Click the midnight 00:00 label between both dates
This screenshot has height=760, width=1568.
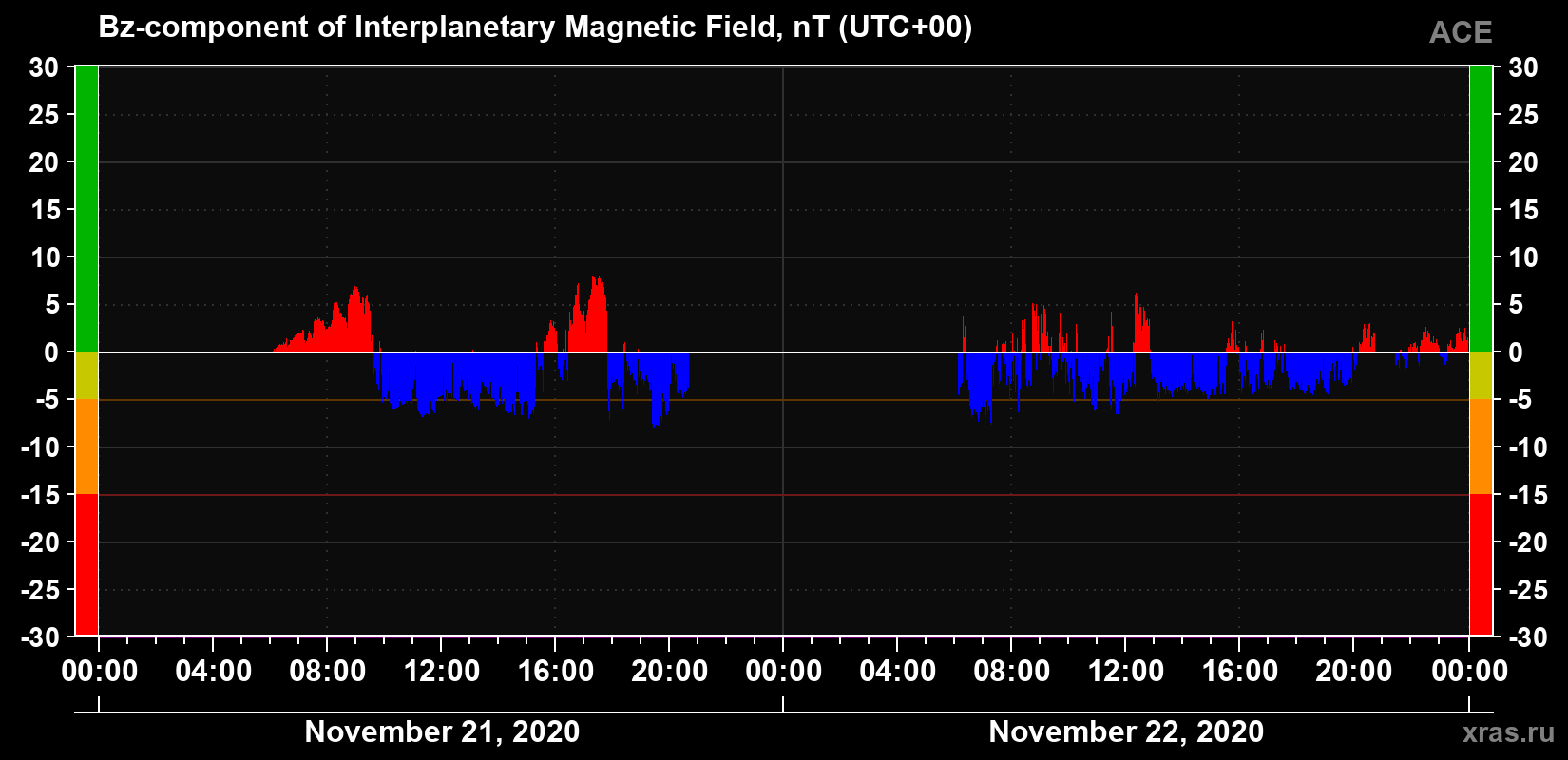click(783, 672)
